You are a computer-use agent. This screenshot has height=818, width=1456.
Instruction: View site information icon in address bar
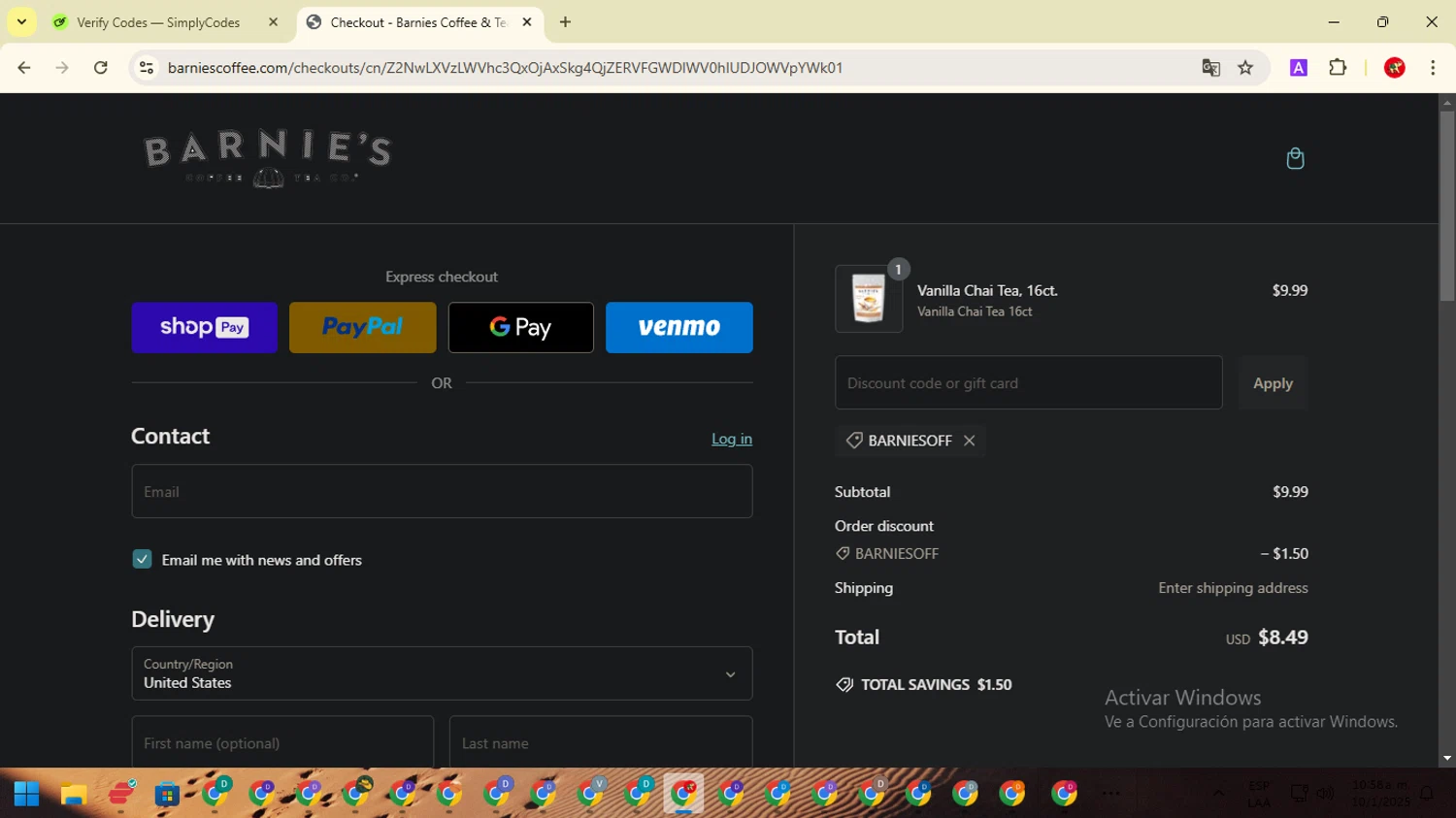[147, 68]
